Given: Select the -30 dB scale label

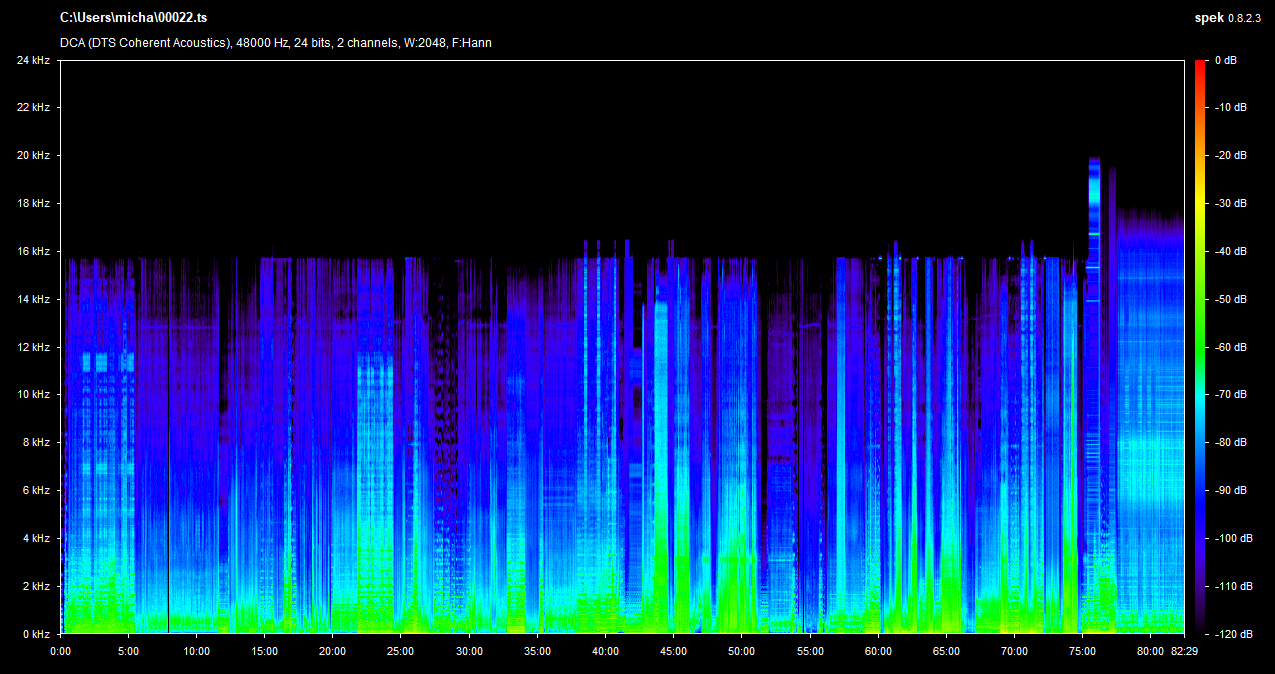Looking at the screenshot, I should pyautogui.click(x=1229, y=204).
